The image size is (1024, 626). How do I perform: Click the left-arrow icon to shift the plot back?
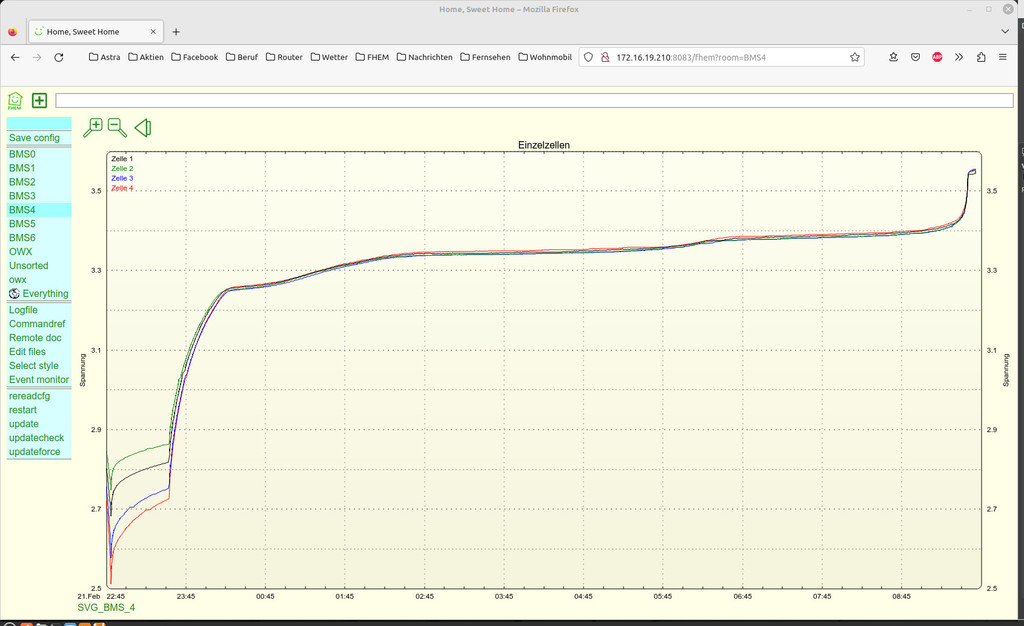[x=143, y=127]
